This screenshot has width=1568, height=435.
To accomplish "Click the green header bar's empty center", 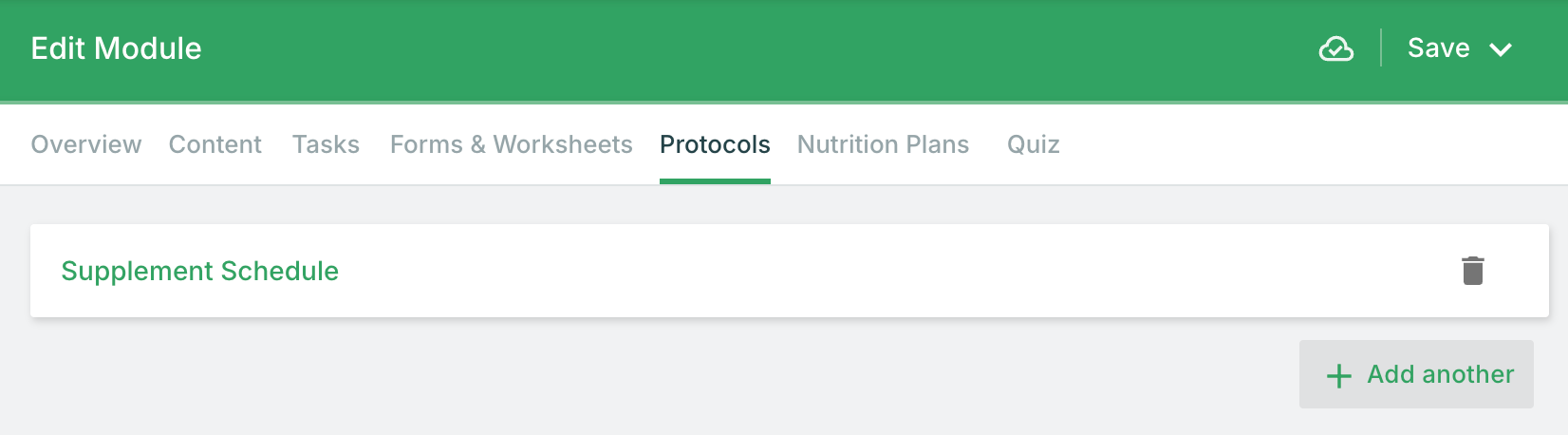I will (759, 48).
